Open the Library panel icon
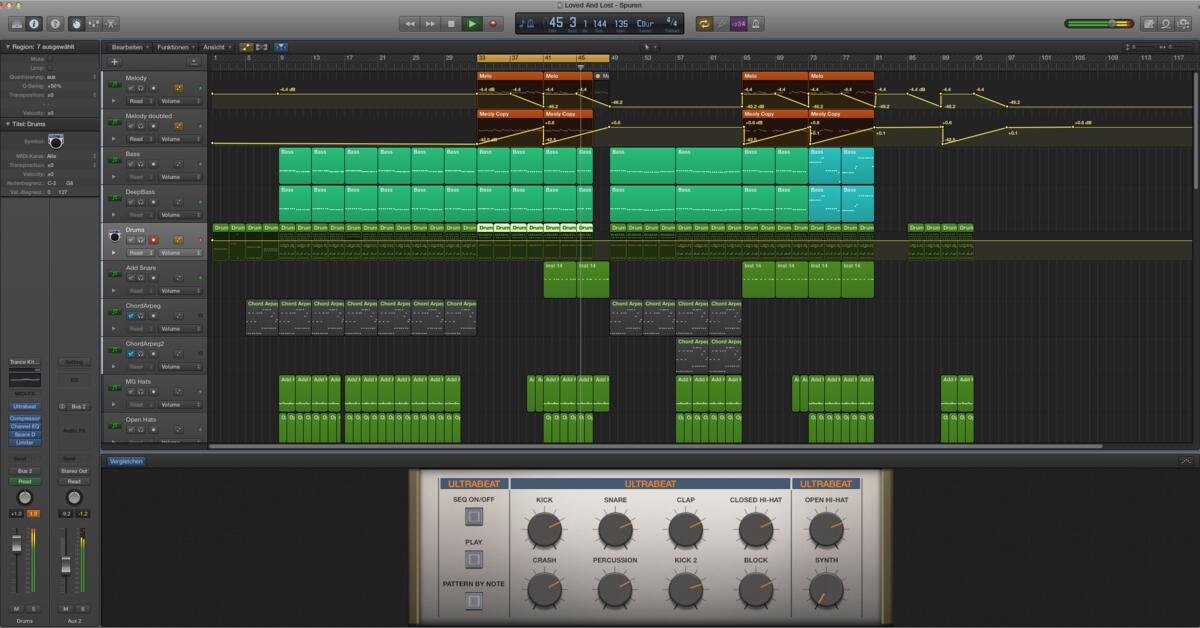 (x=16, y=23)
